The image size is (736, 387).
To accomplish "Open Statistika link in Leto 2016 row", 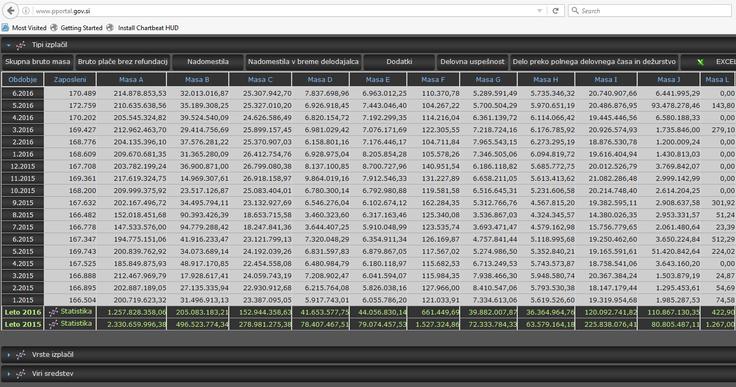I will pyautogui.click(x=76, y=311).
